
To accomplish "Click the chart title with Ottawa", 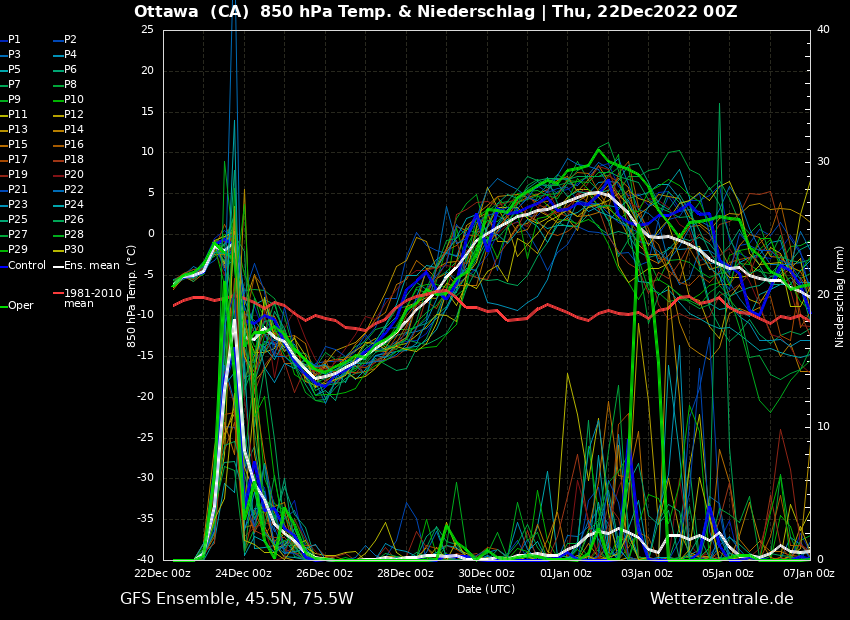I will point(435,12).
